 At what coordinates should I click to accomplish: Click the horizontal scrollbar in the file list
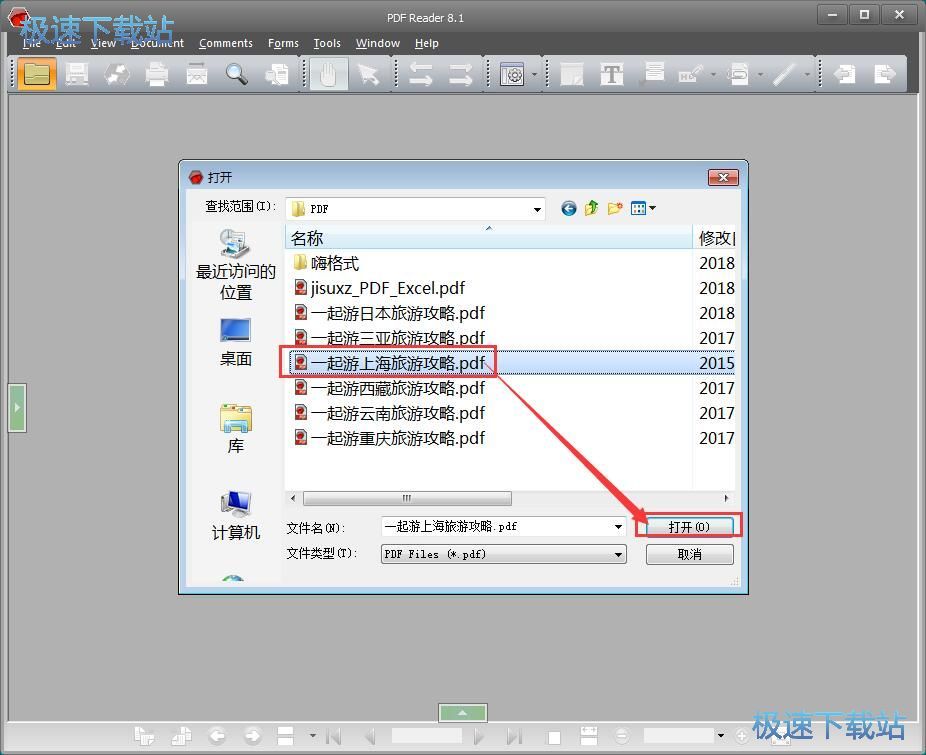(x=405, y=497)
